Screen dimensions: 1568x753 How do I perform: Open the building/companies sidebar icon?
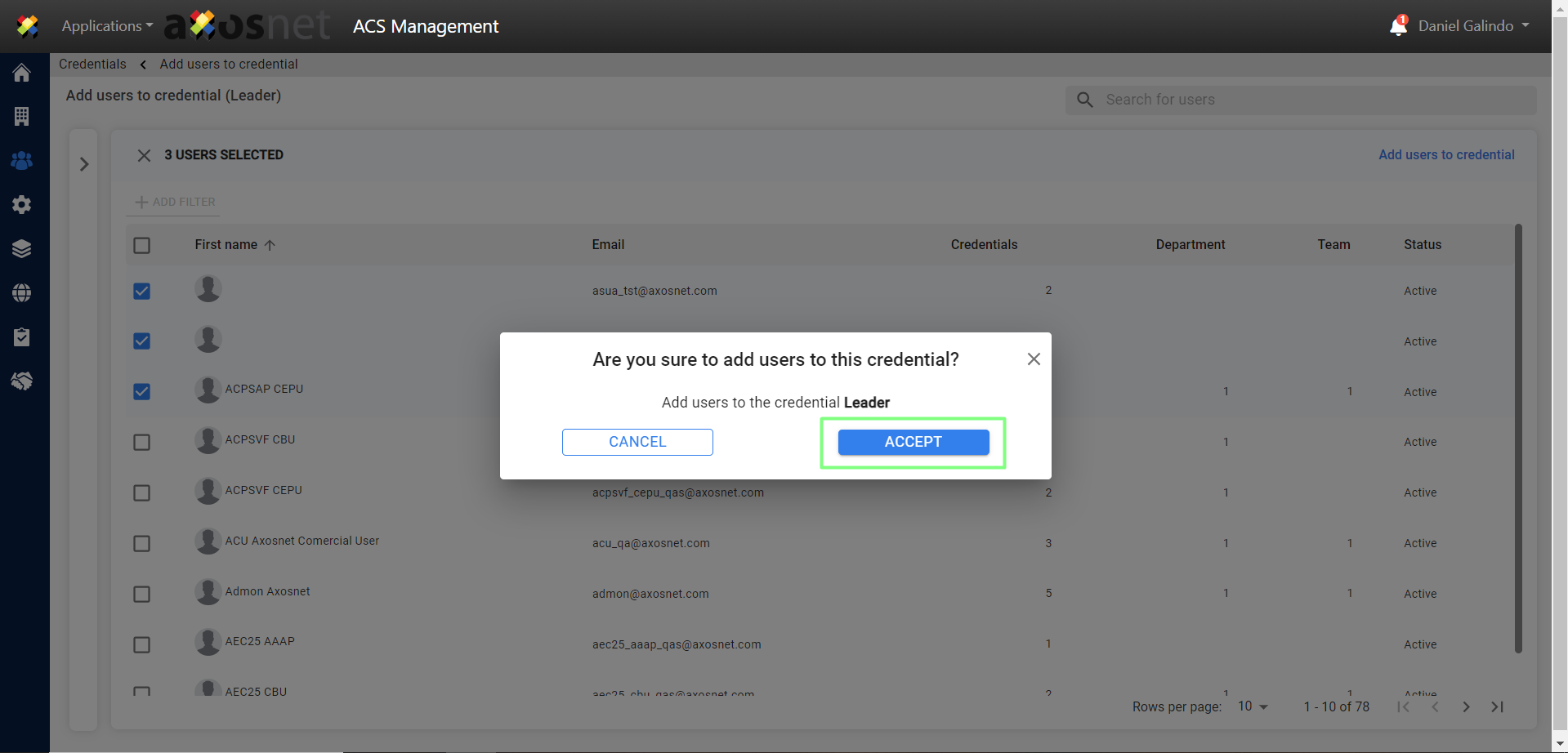[22, 117]
